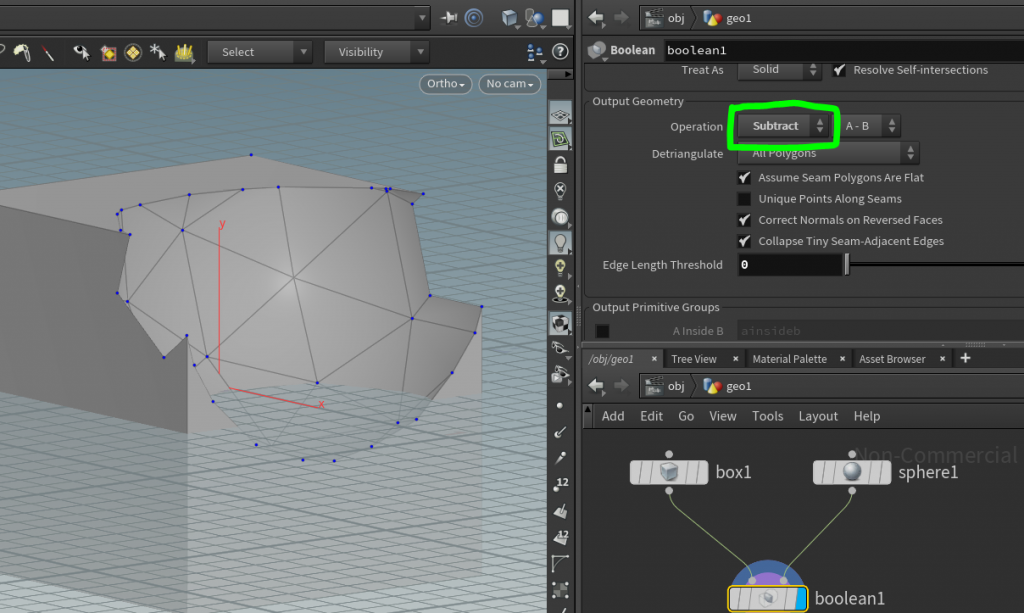Click the lock icon in the viewport sidebar

560,165
